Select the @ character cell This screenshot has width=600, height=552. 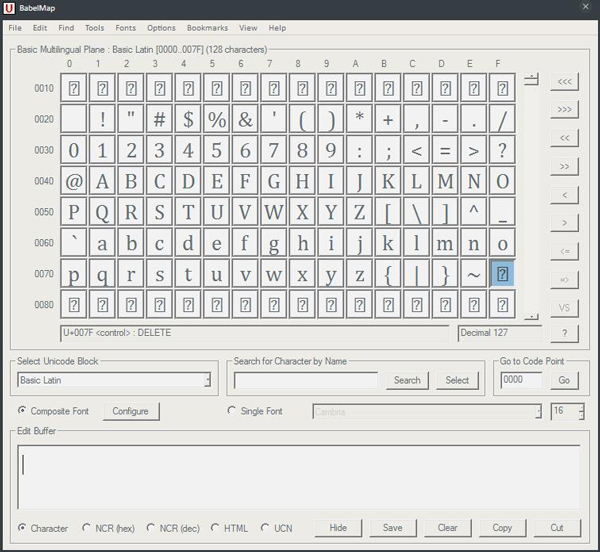[x=73, y=181]
